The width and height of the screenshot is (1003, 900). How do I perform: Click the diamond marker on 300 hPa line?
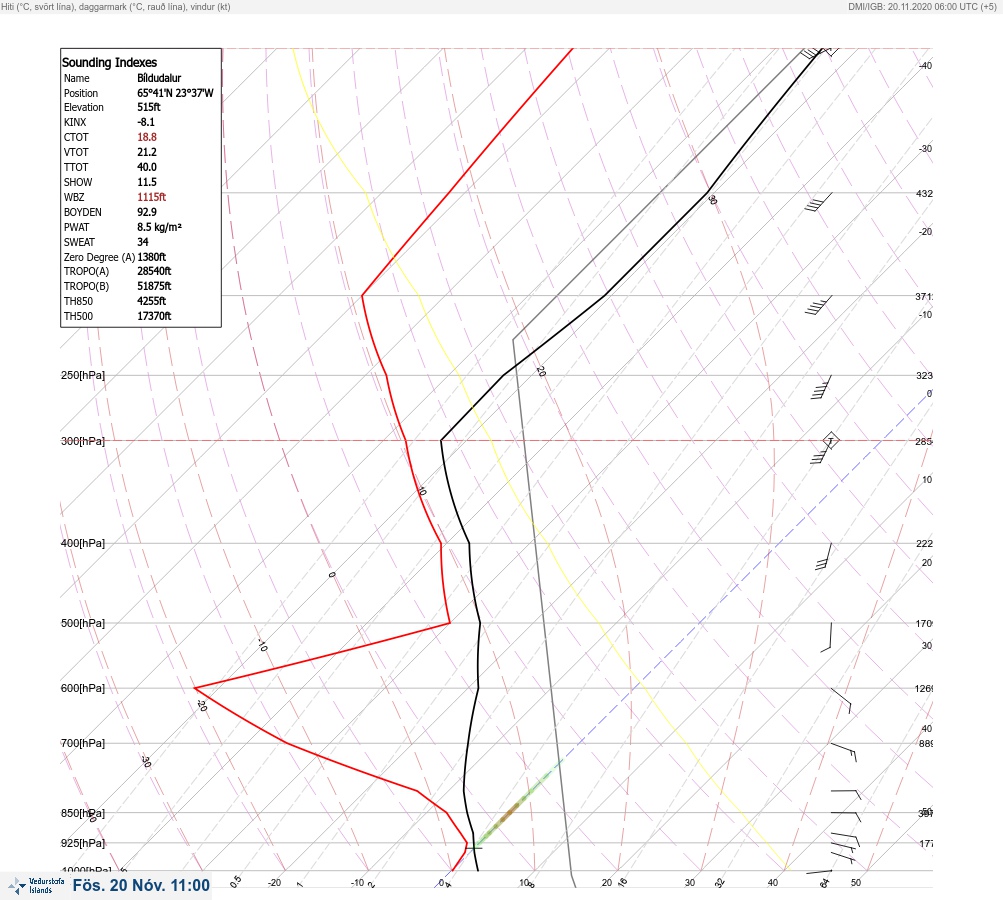[830, 441]
